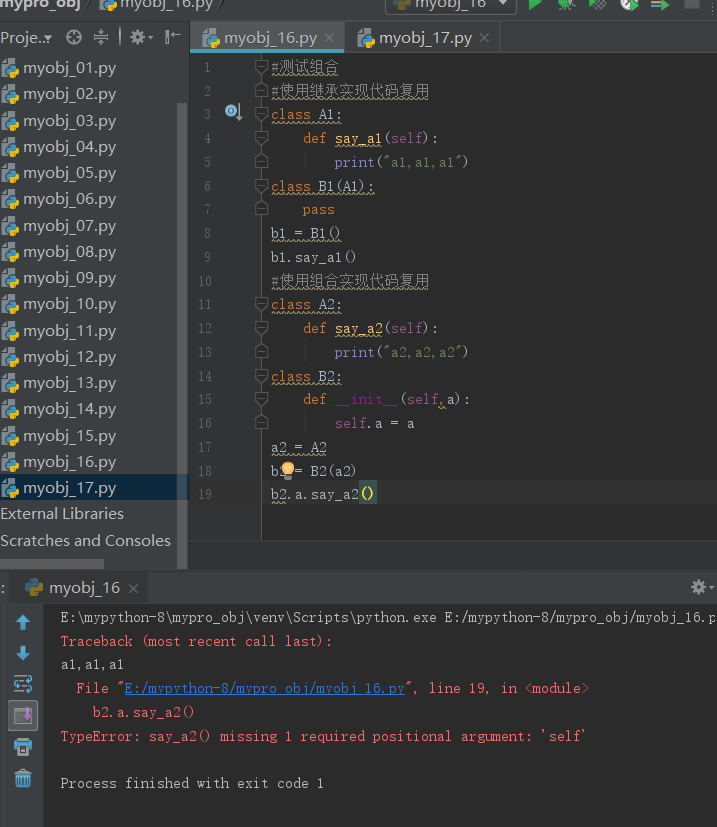This screenshot has width=717, height=827.
Task: Fold the comment block at line 1
Action: coord(261,66)
